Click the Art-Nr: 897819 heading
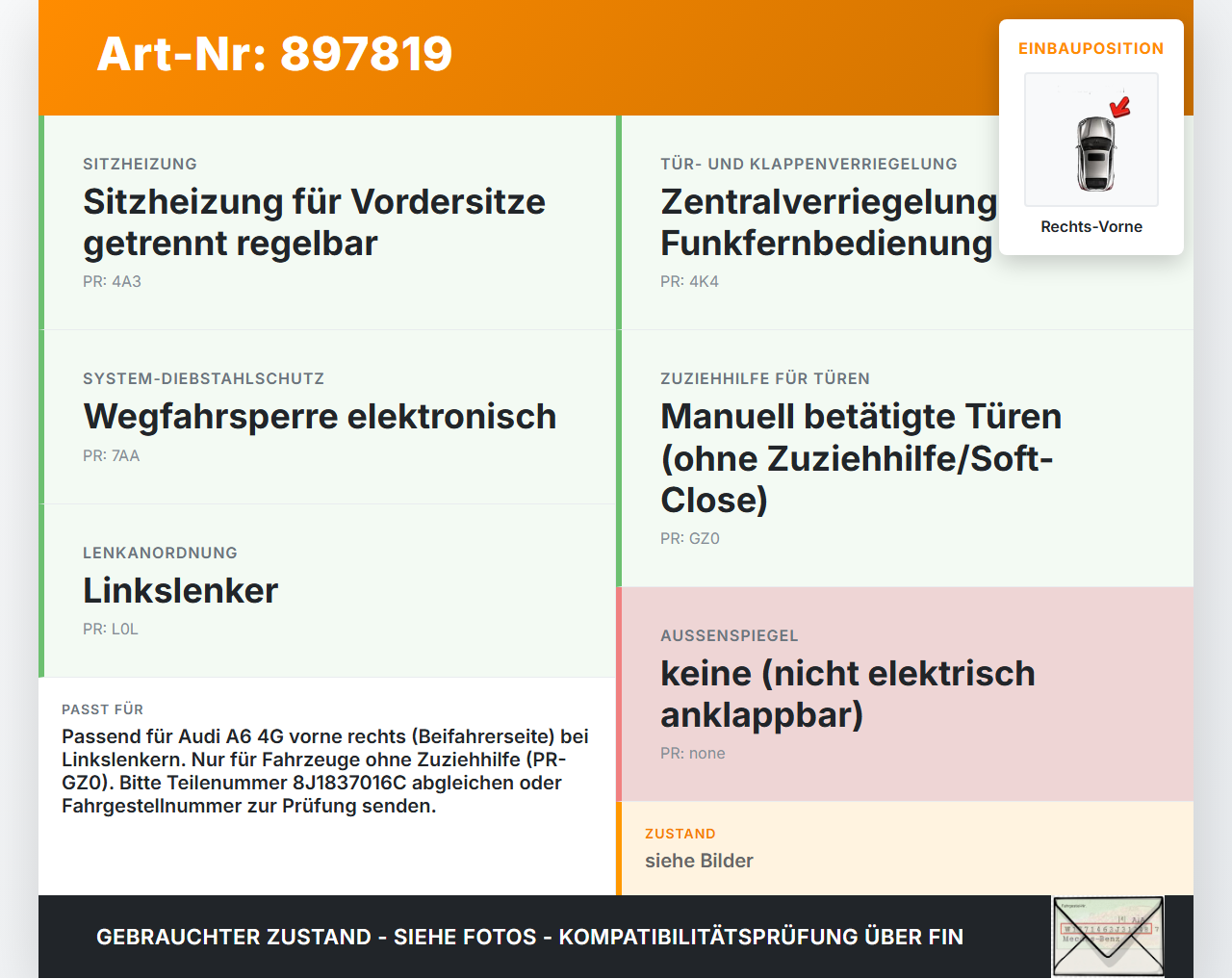The image size is (1232, 979). 274,54
